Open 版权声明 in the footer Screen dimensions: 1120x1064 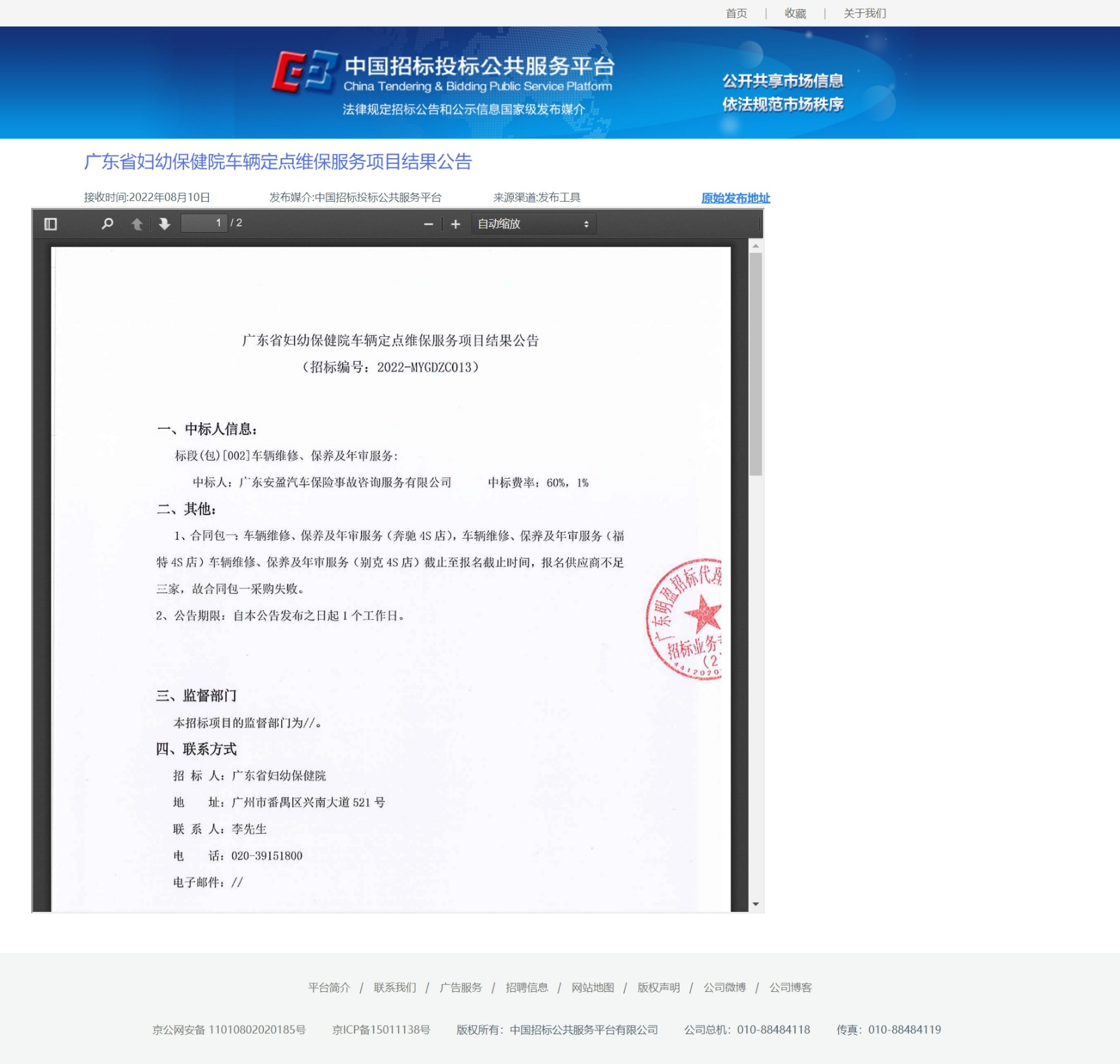(x=658, y=987)
